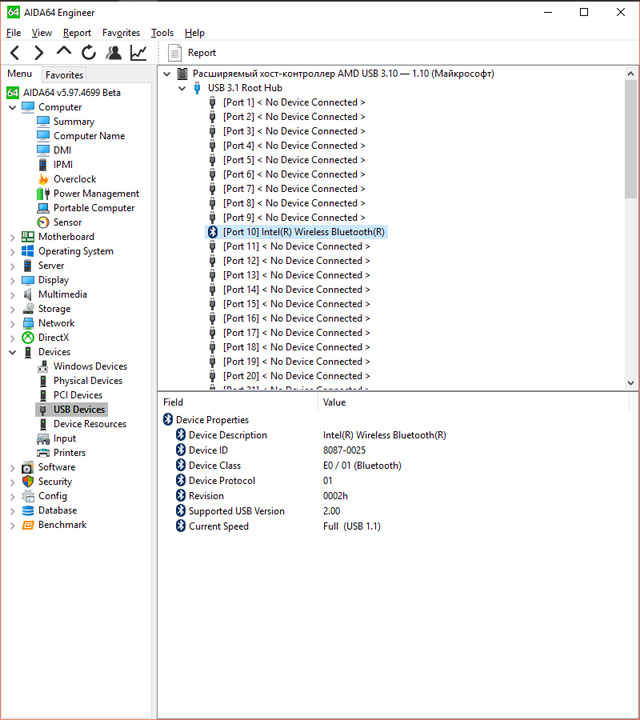Open the Tools menu
This screenshot has height=720, width=640.
[x=163, y=33]
